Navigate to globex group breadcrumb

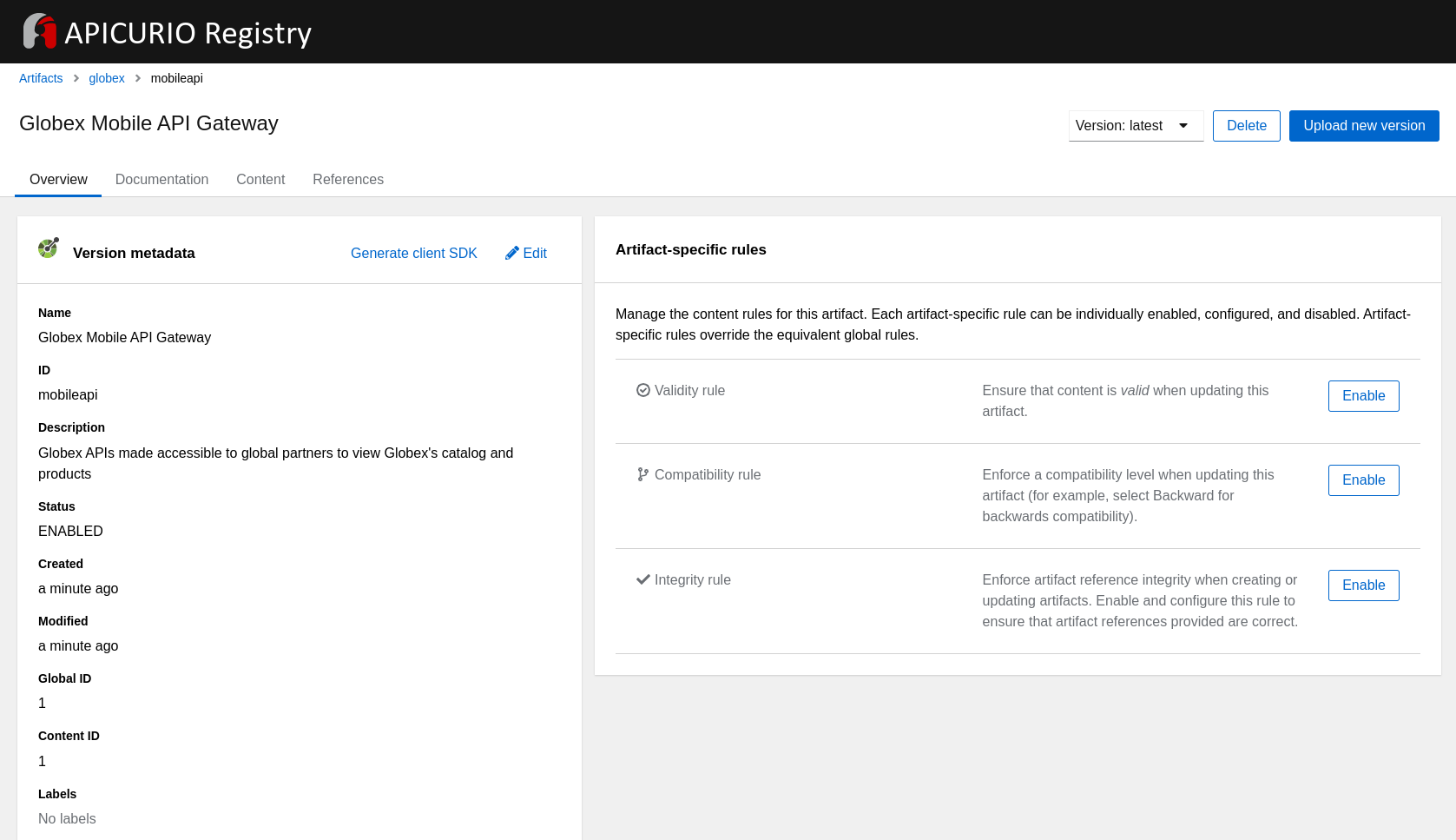pos(107,78)
